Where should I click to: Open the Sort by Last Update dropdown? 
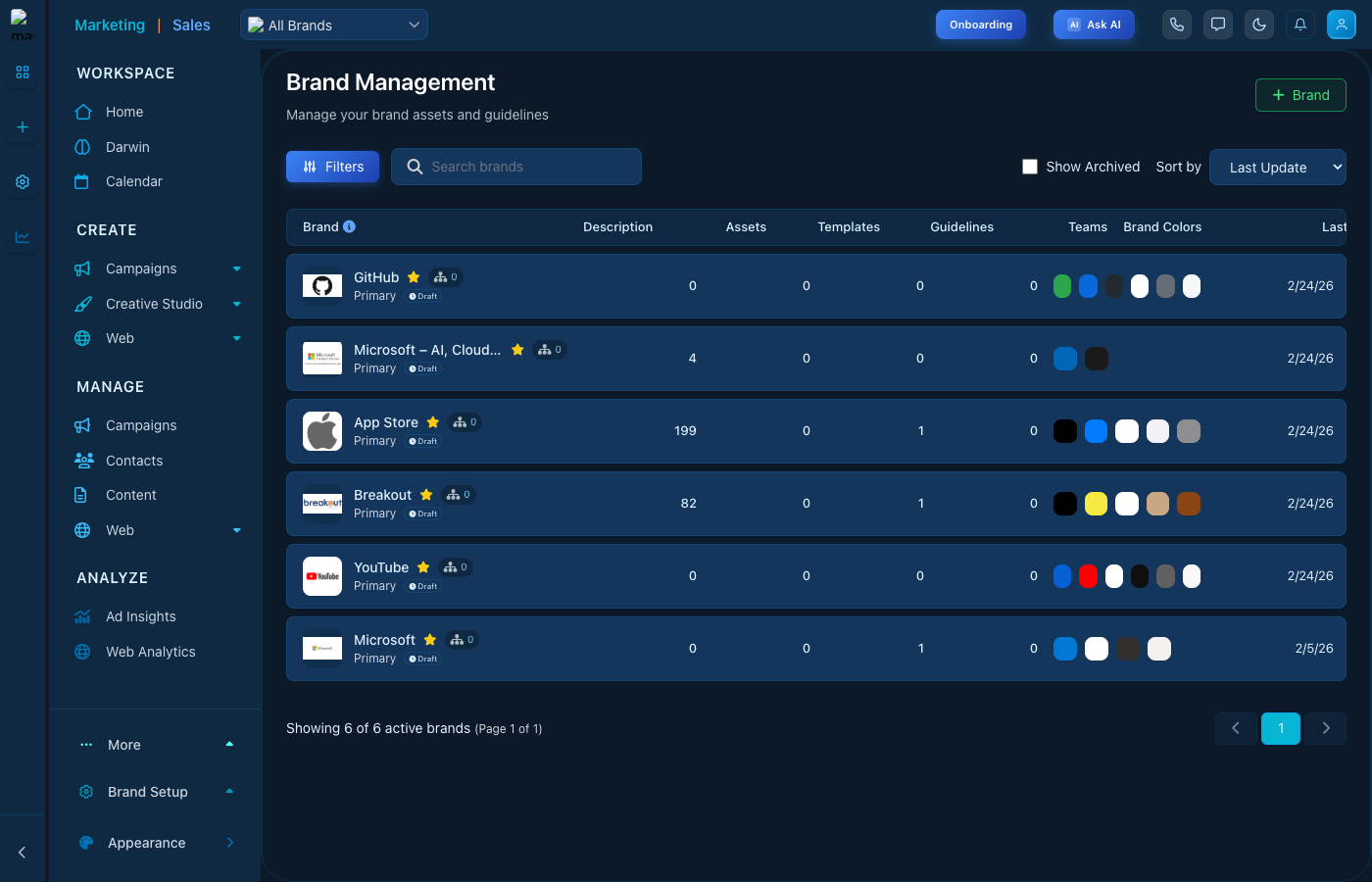1278,167
